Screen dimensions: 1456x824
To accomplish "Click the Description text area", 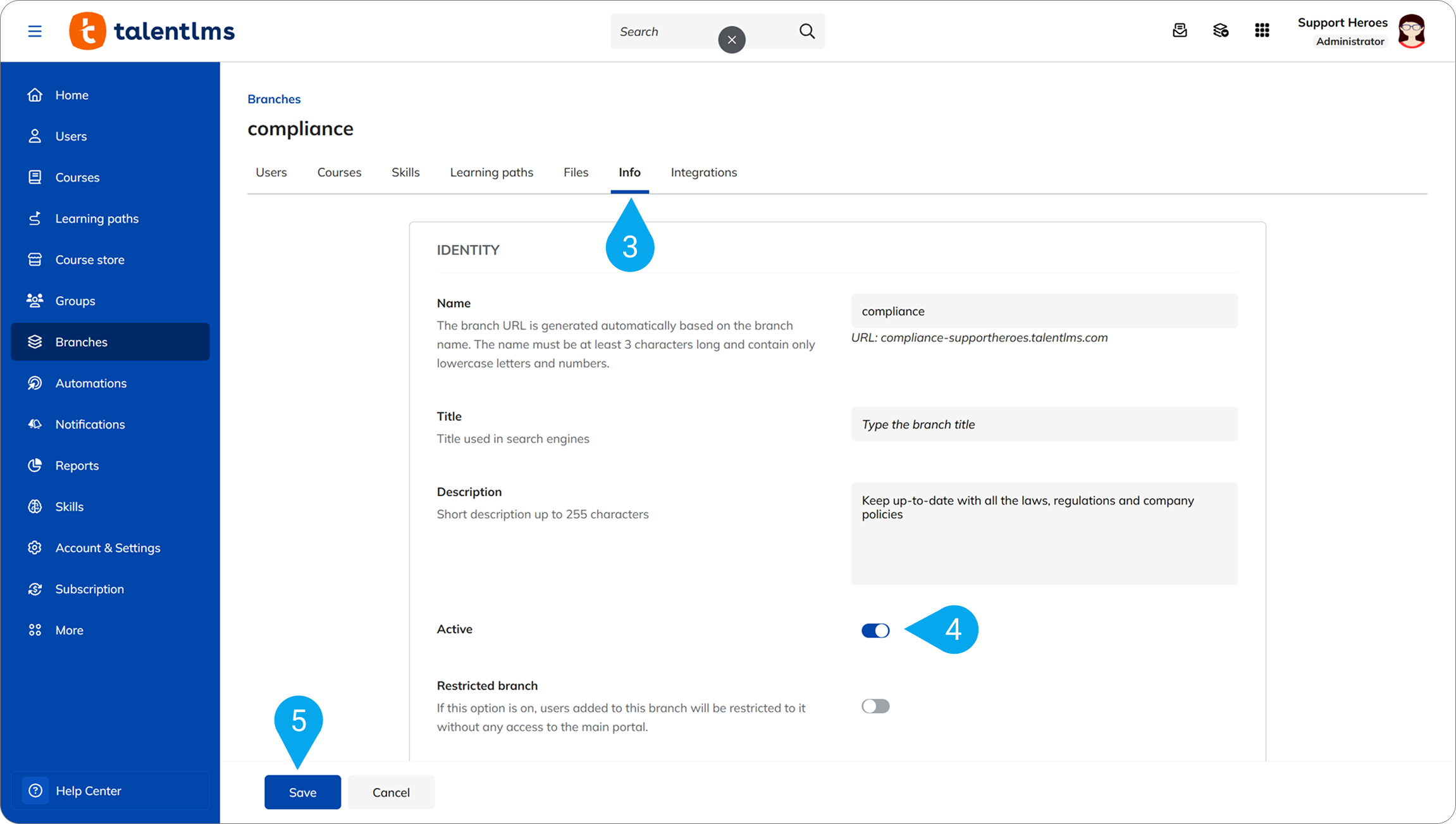I will coord(1044,534).
